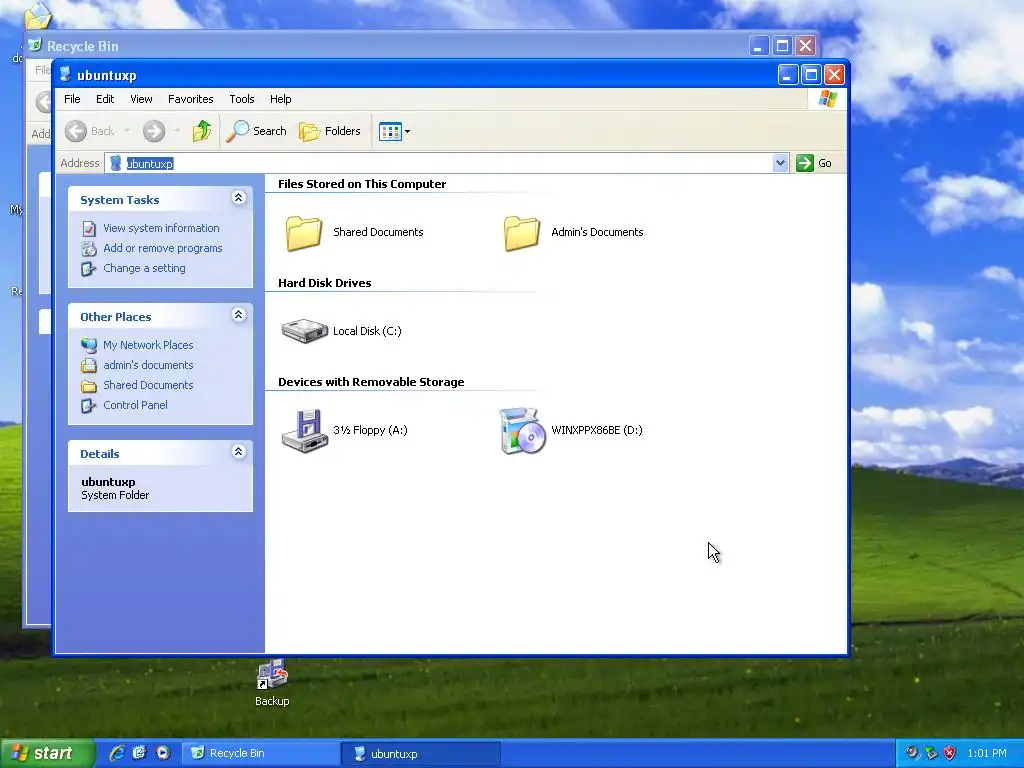The width and height of the screenshot is (1024, 768).
Task: Collapse the Other Places panel
Action: (238, 315)
